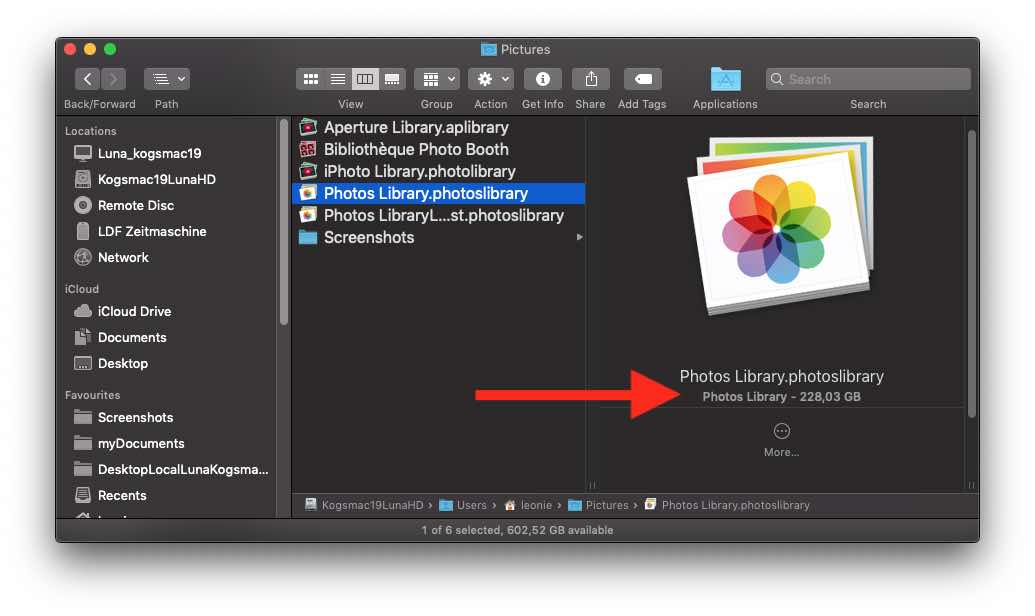This screenshot has width=1035, height=616.
Task: Click the sidebar scrollbar
Action: click(284, 222)
